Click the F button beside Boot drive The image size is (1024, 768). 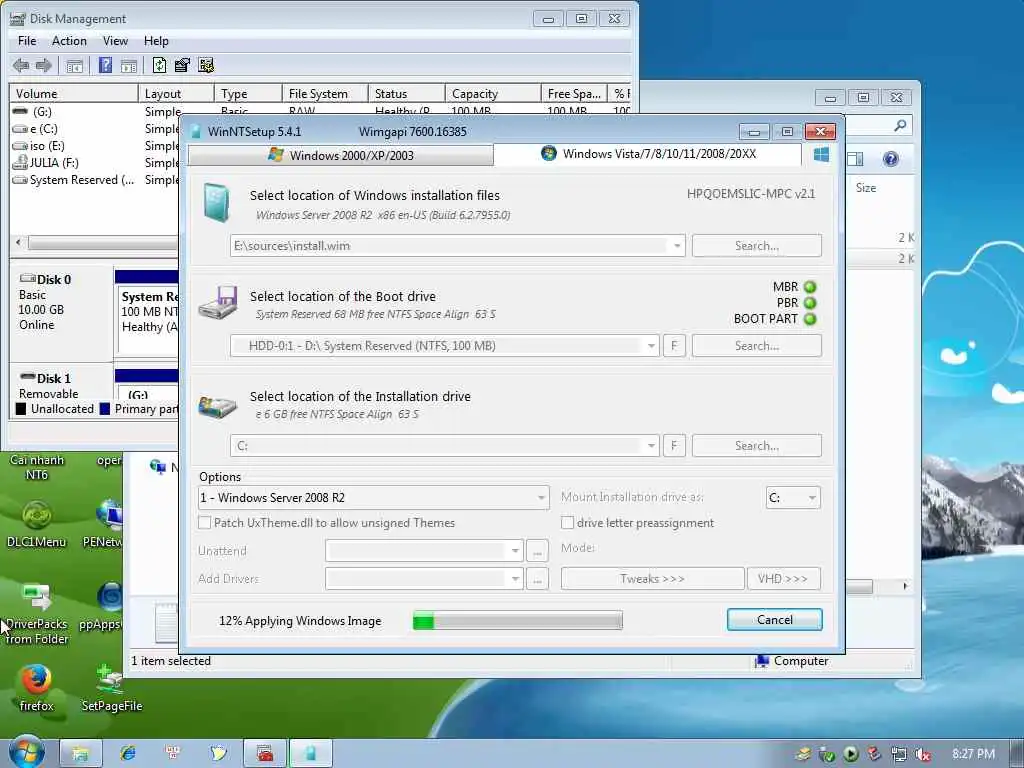[674, 346]
